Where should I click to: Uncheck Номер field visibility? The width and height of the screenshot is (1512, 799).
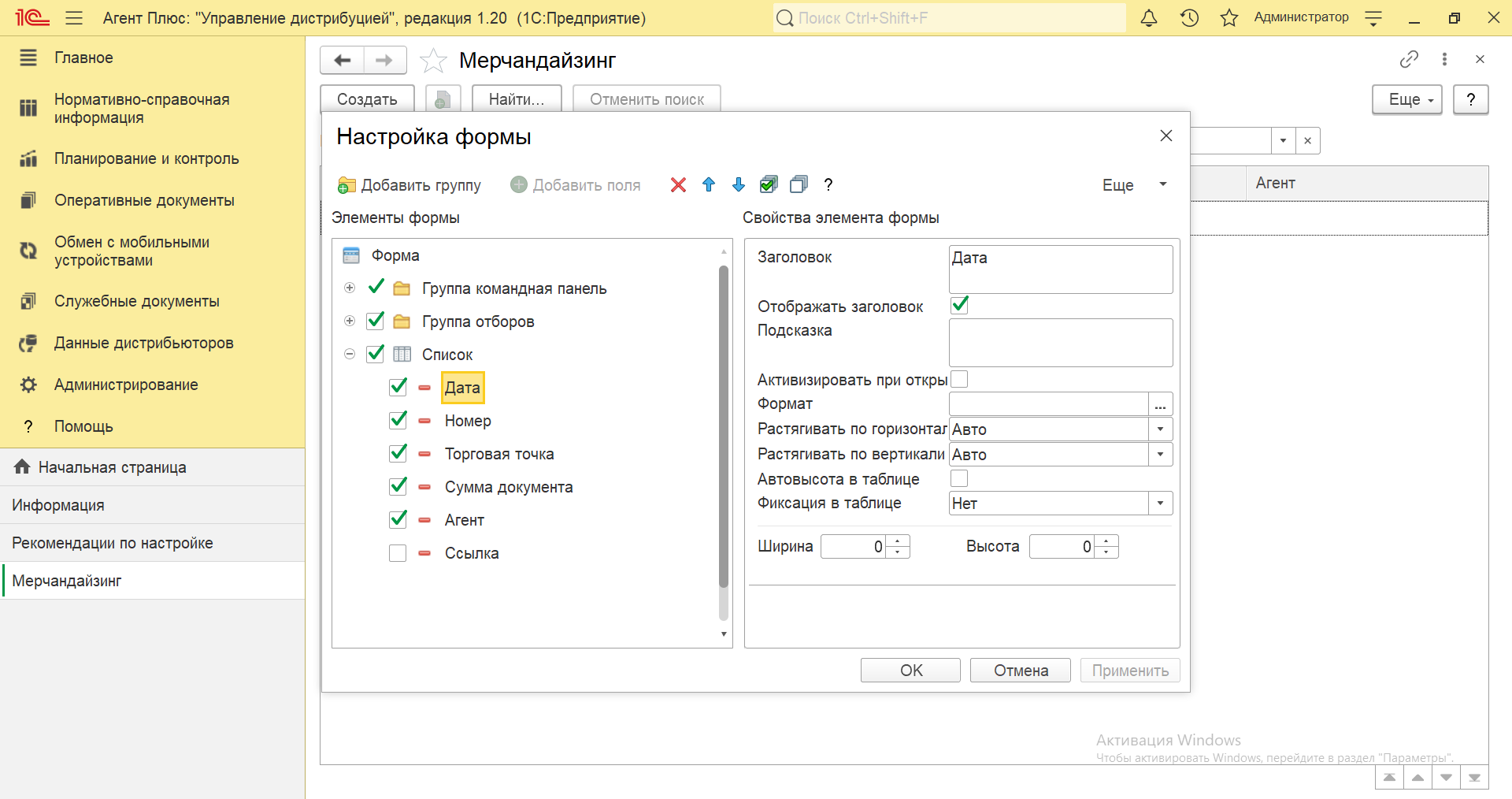pos(398,420)
